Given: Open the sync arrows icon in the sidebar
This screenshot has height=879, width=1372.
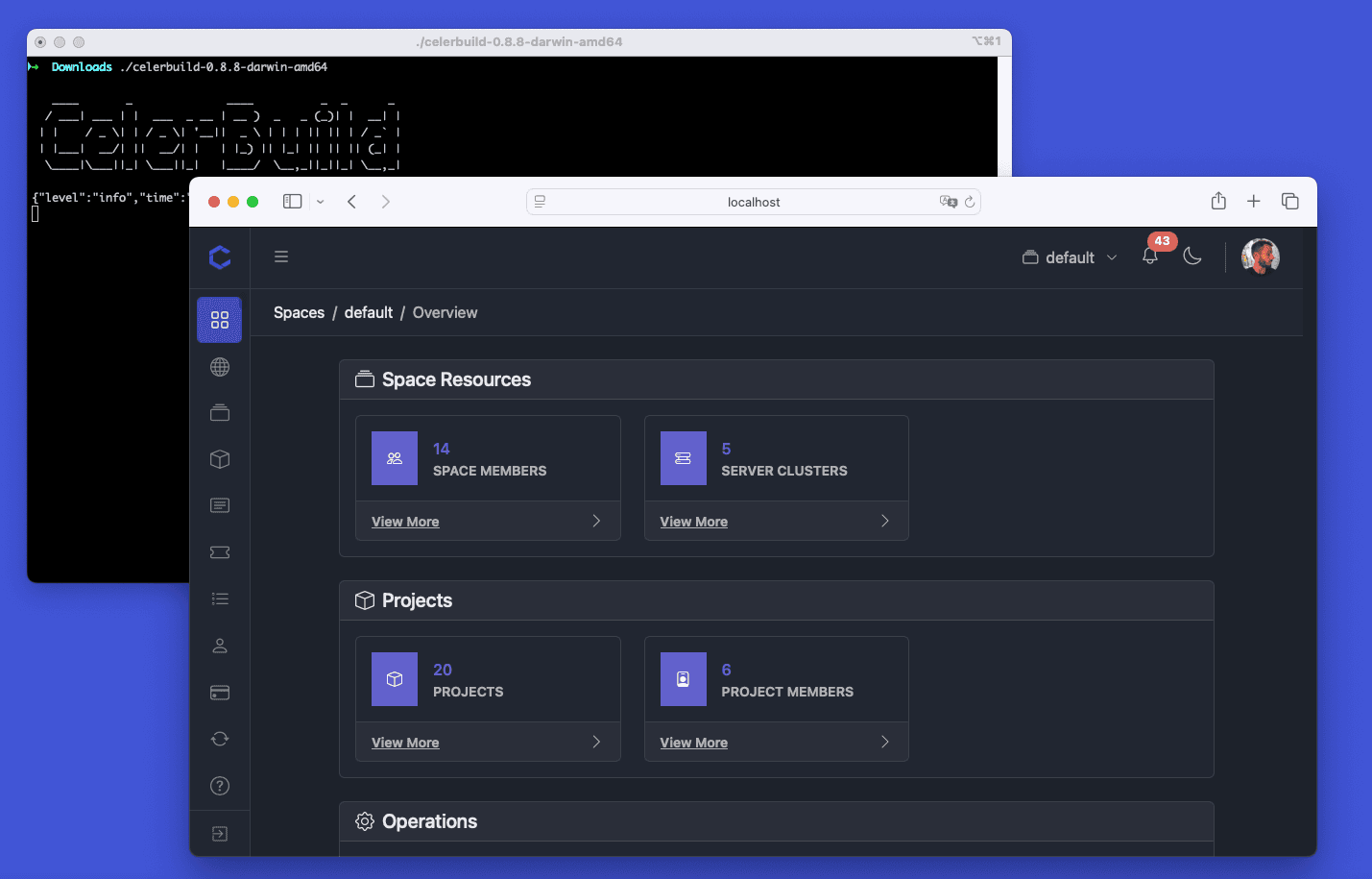Looking at the screenshot, I should (220, 739).
